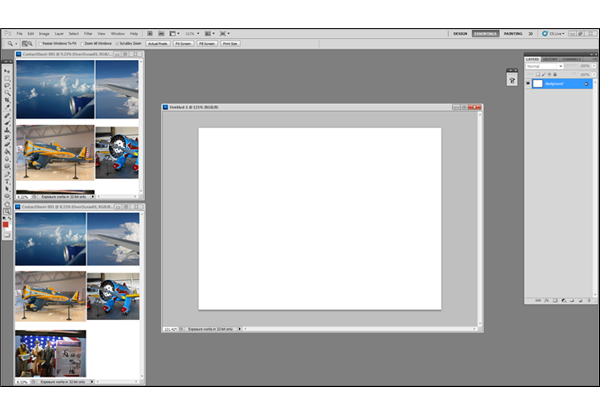This screenshot has height=414, width=600.
Task: Uncheck the Scrubby Zoom checkbox
Action: click(117, 44)
